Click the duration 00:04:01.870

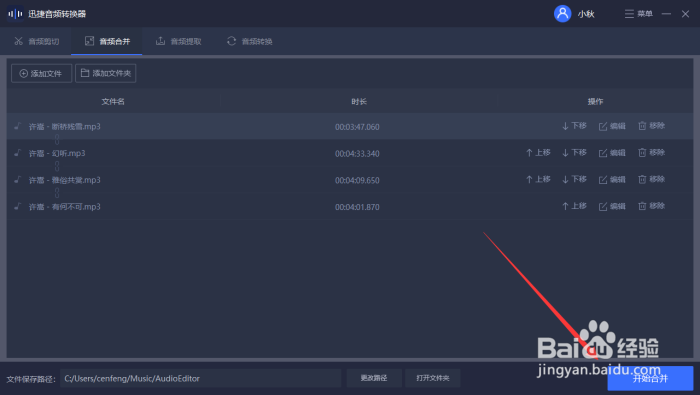point(357,208)
